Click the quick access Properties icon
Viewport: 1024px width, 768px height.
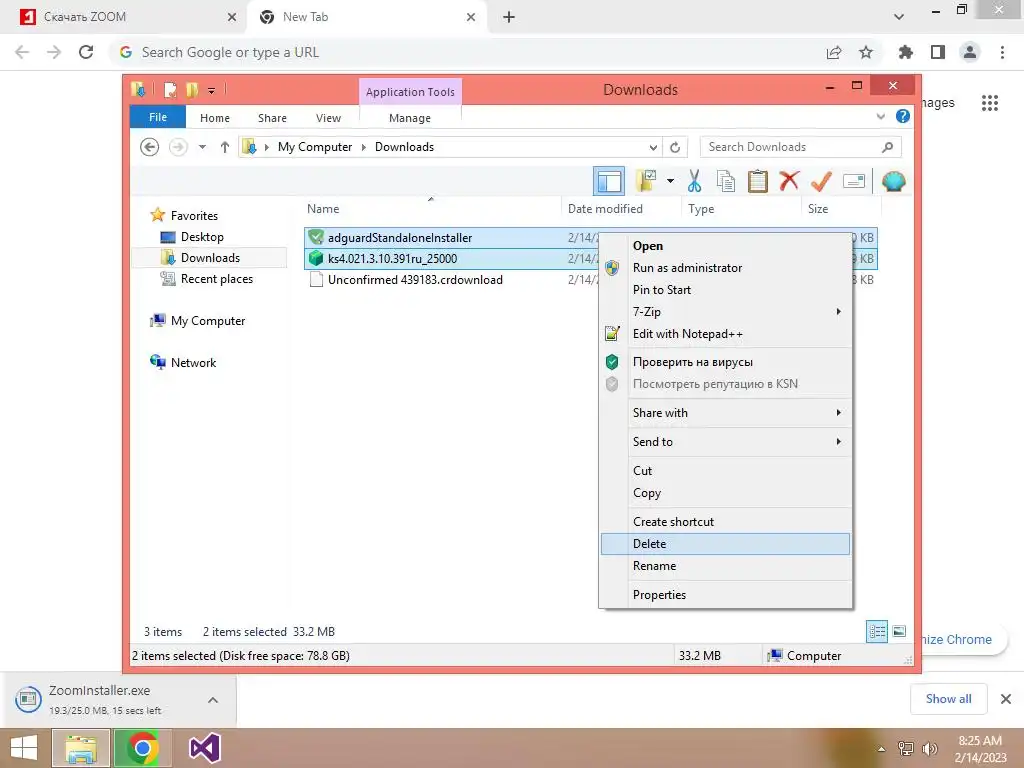click(170, 89)
